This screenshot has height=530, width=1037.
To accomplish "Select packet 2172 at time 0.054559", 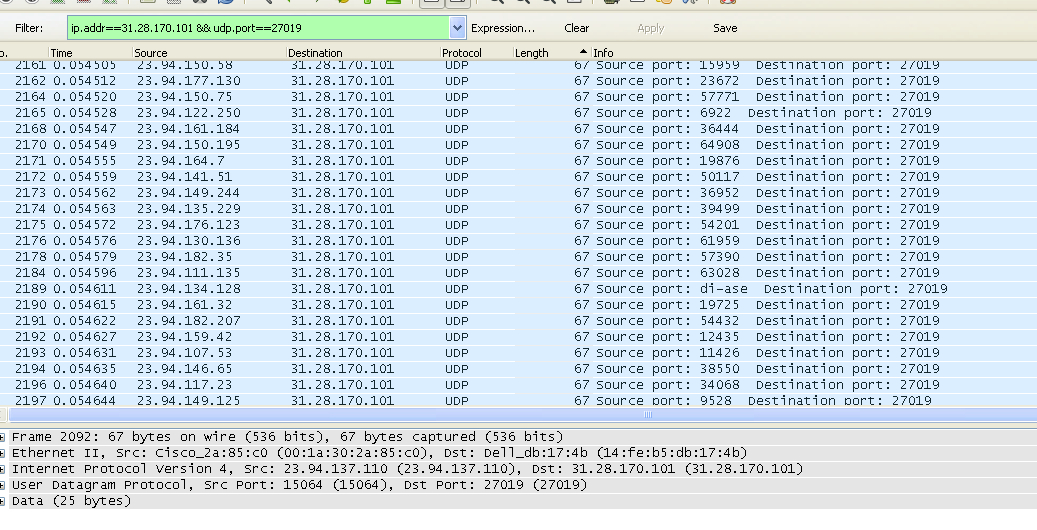I will [x=518, y=177].
